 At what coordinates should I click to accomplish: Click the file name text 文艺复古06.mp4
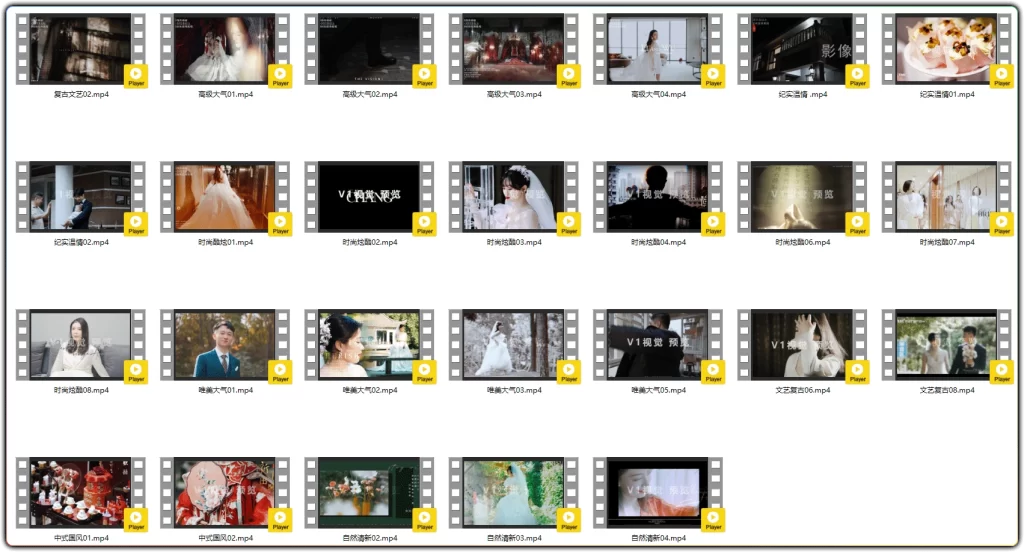(803, 390)
